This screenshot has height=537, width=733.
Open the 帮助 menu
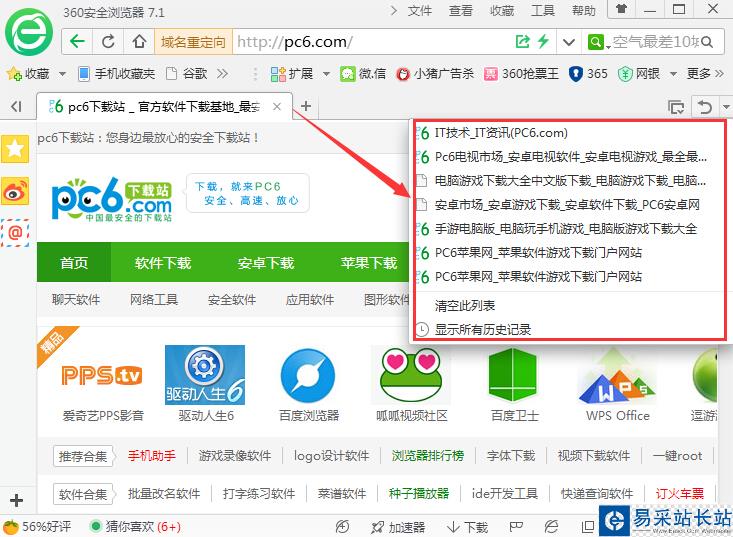point(584,10)
